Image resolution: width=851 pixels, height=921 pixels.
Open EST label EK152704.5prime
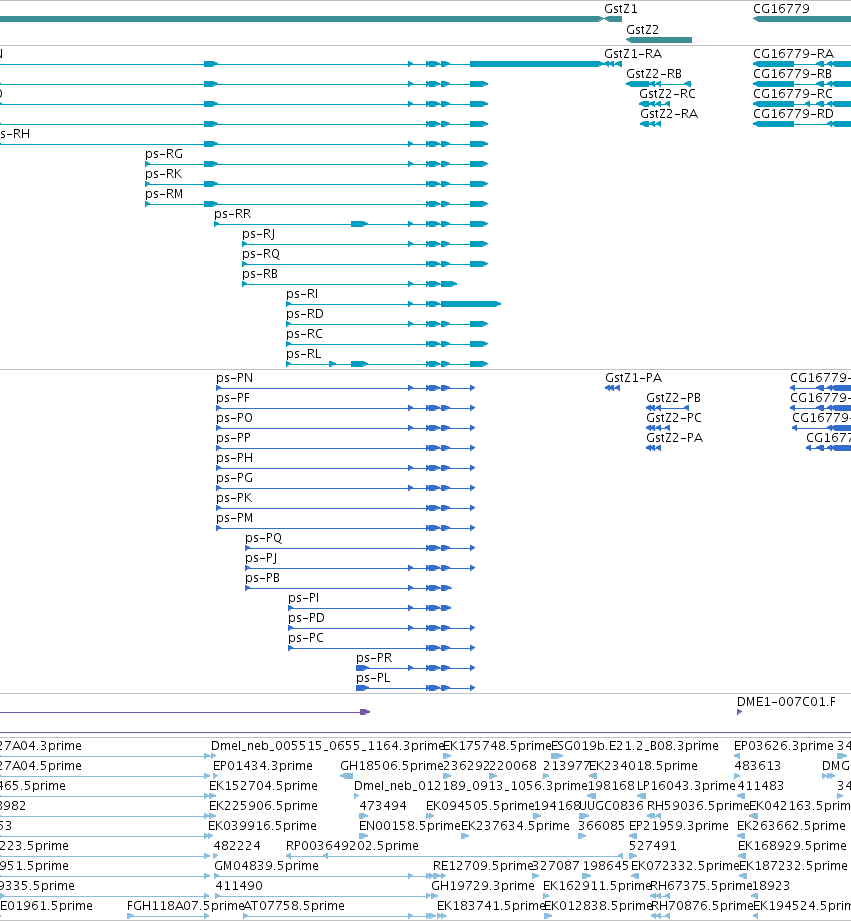(x=263, y=786)
